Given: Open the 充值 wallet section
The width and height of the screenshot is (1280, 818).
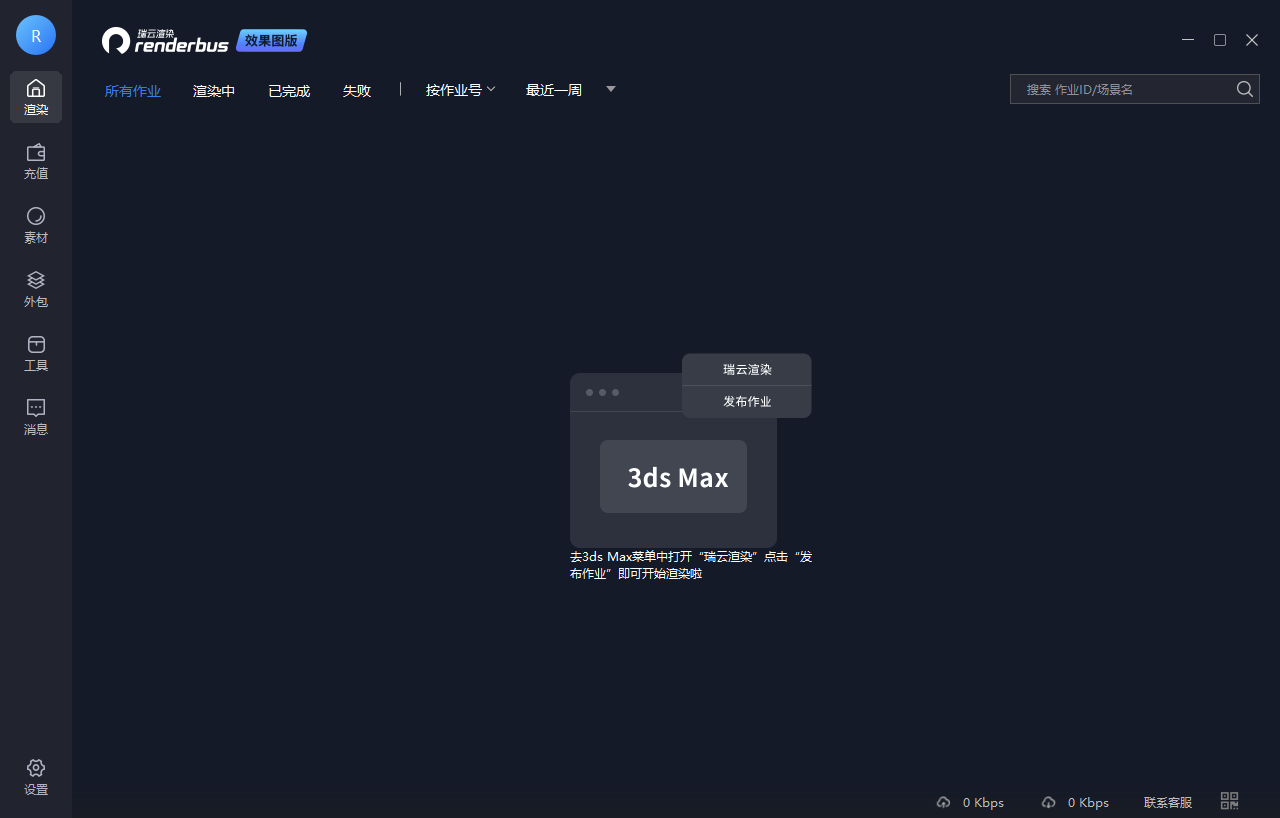Looking at the screenshot, I should click(x=36, y=161).
